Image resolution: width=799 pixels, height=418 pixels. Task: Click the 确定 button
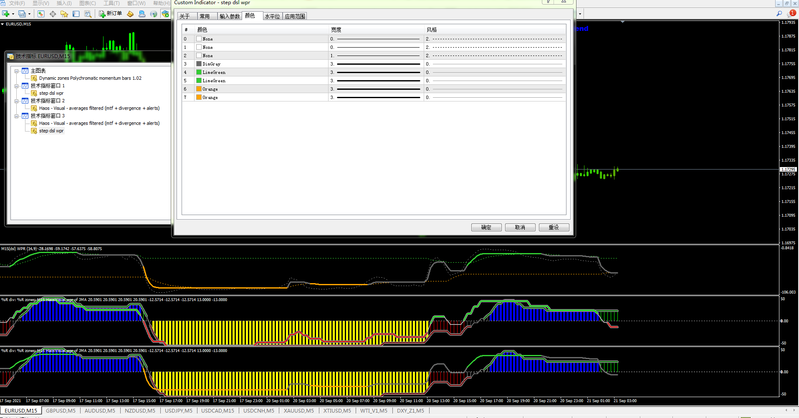[486, 227]
